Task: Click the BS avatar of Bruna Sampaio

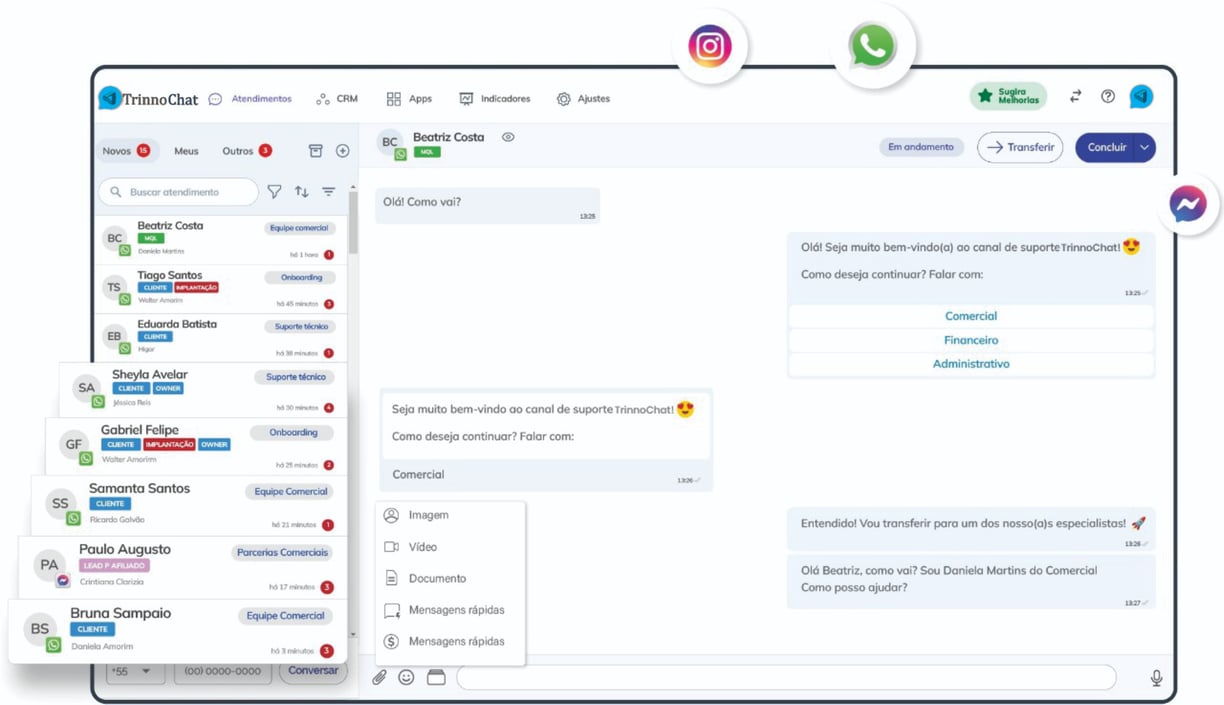Action: click(40, 629)
